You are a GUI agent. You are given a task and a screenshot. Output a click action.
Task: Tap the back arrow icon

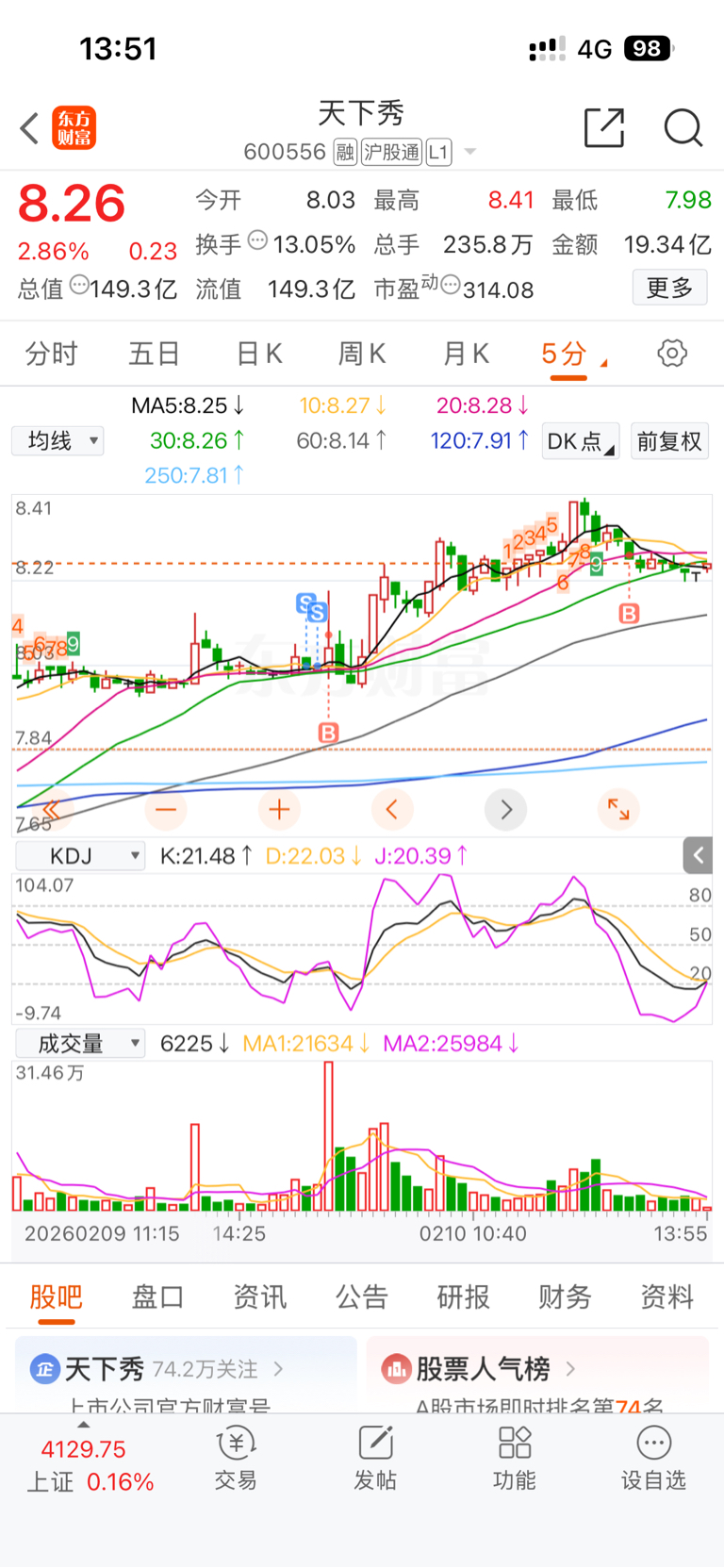(x=29, y=128)
